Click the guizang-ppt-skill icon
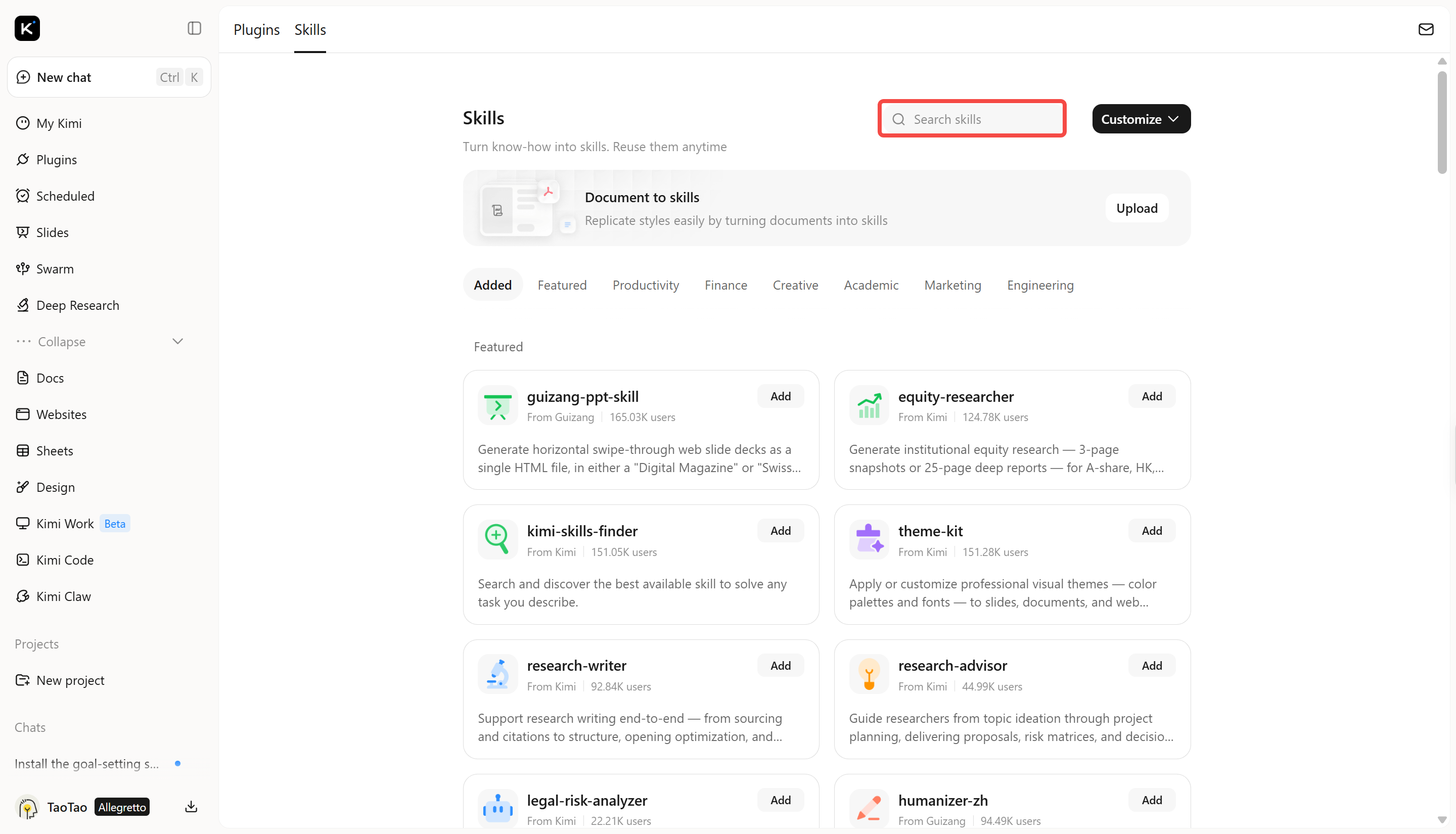 point(498,406)
